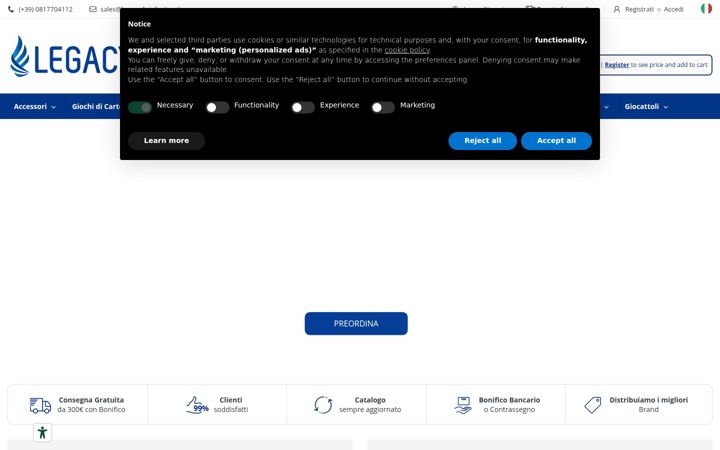Click the 99% thumbs-up Clienti icon

[197, 405]
